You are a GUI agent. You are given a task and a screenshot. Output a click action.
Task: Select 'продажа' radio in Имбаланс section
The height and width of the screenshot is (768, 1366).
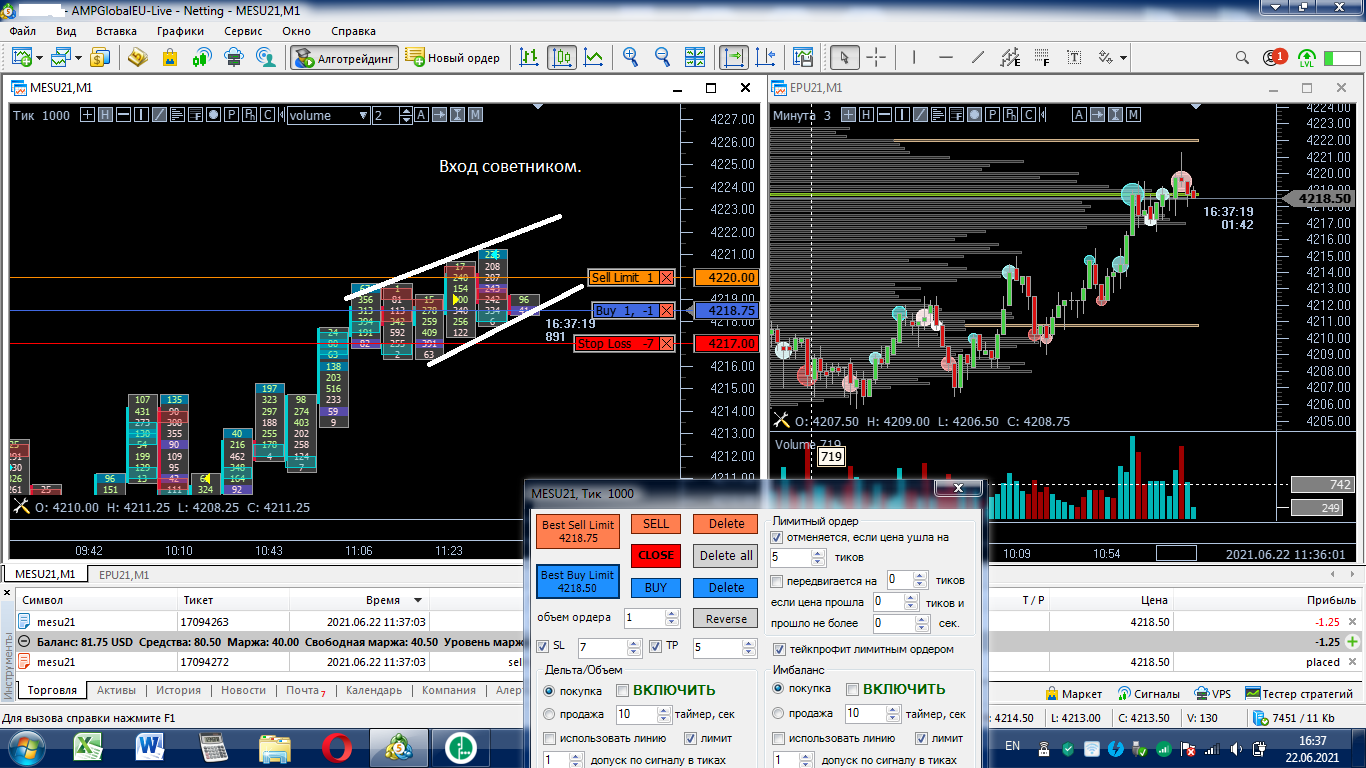pos(779,713)
